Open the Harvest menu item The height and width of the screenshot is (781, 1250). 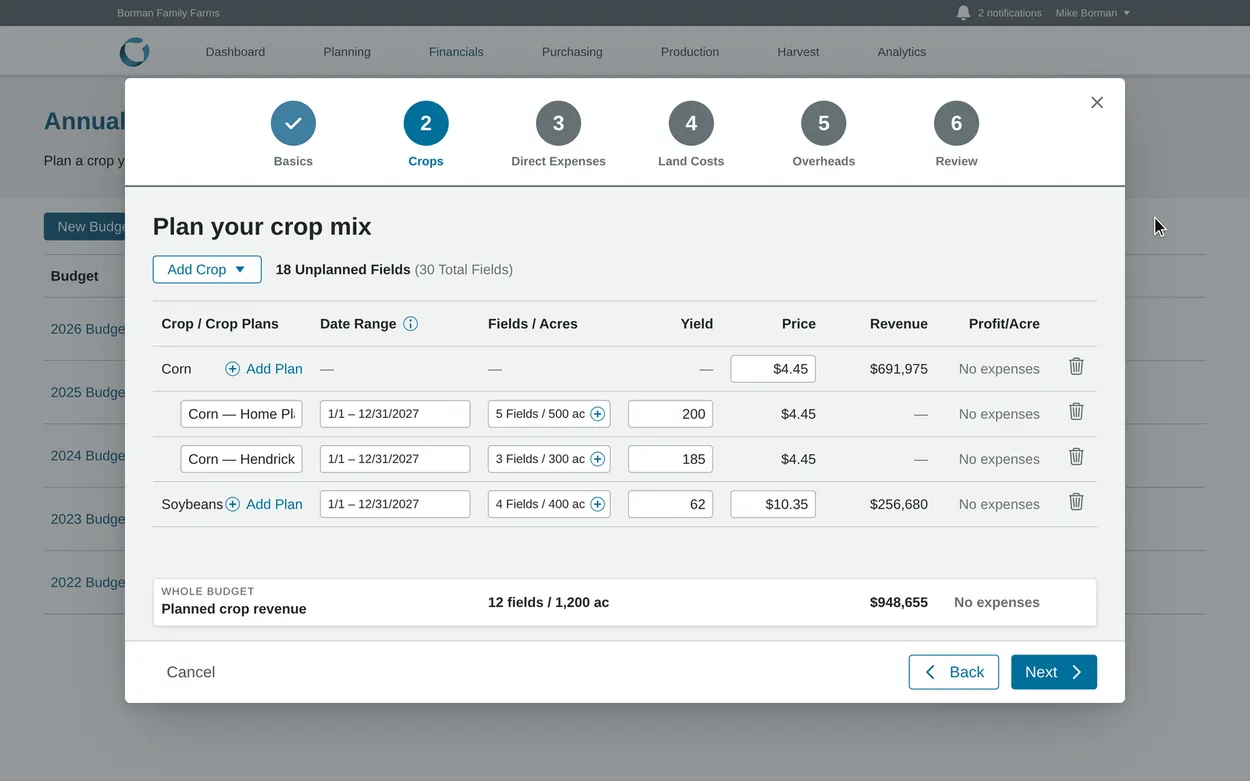798,52
